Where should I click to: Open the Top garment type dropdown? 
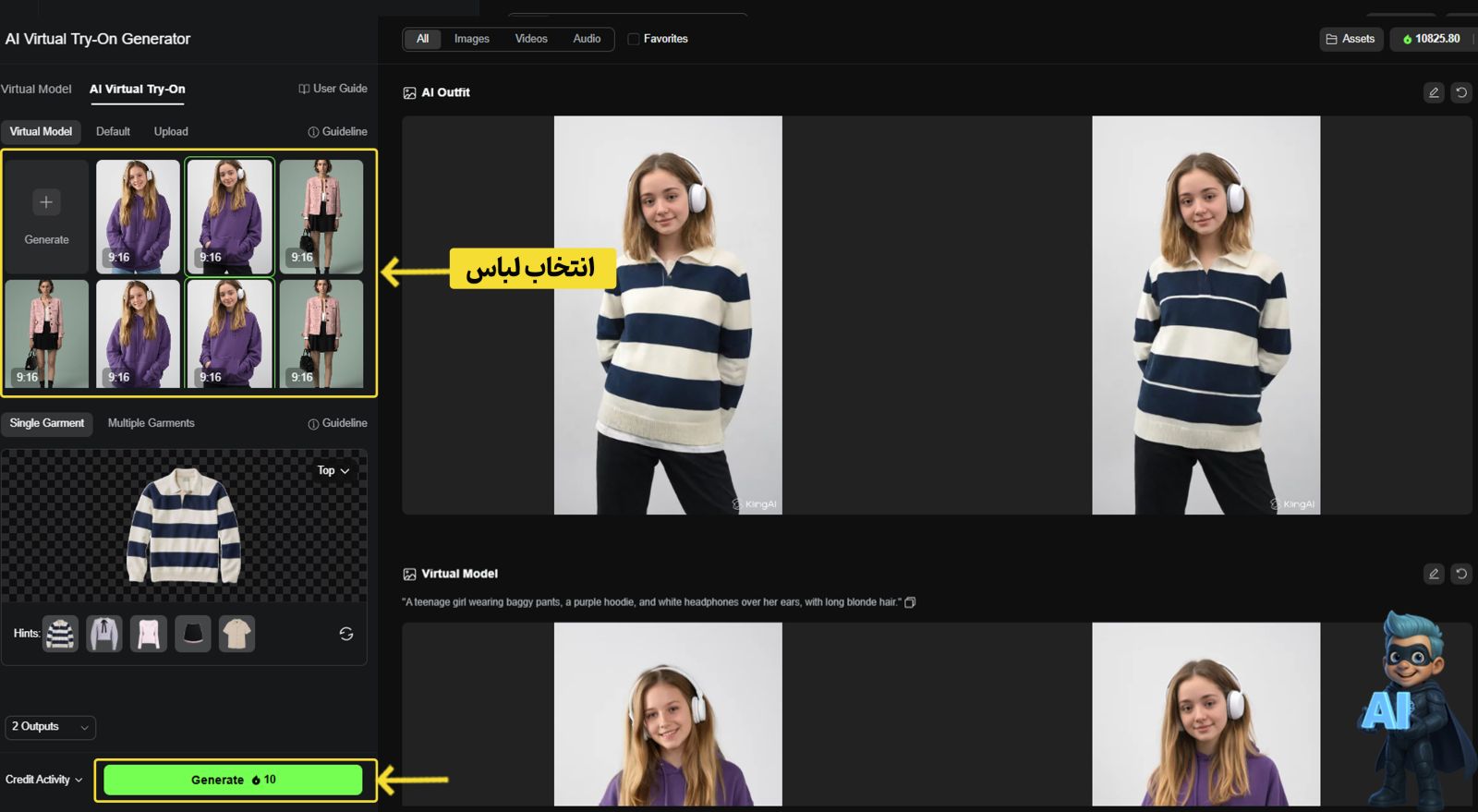point(333,471)
